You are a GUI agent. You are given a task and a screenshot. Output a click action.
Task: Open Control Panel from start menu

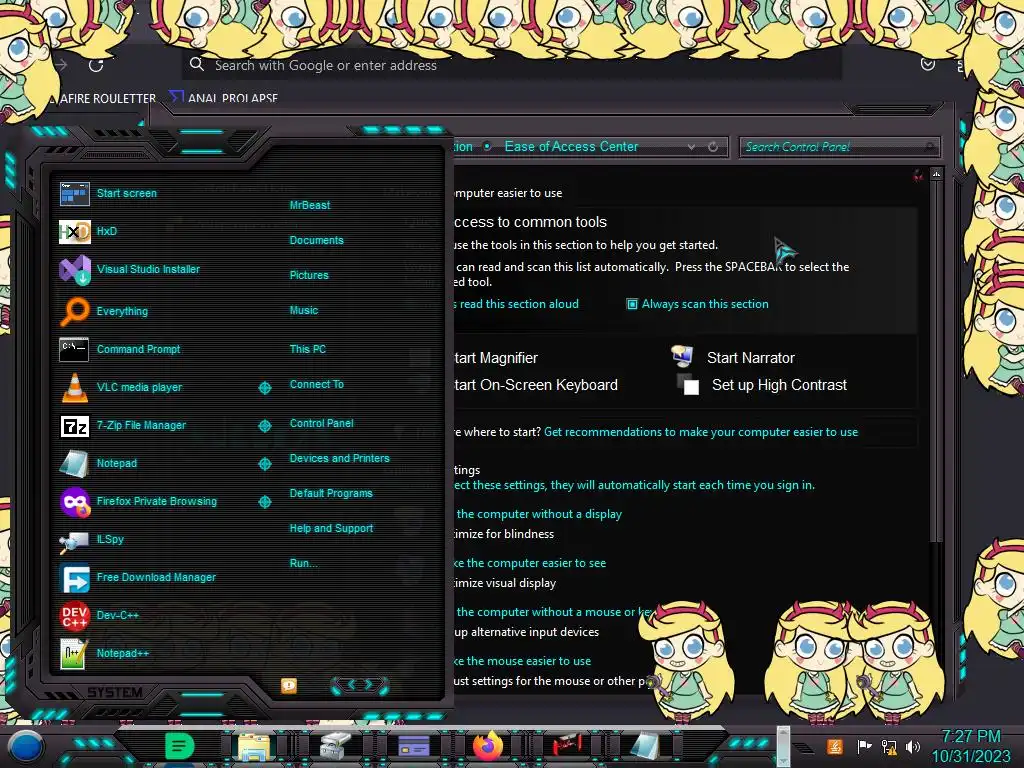click(321, 423)
